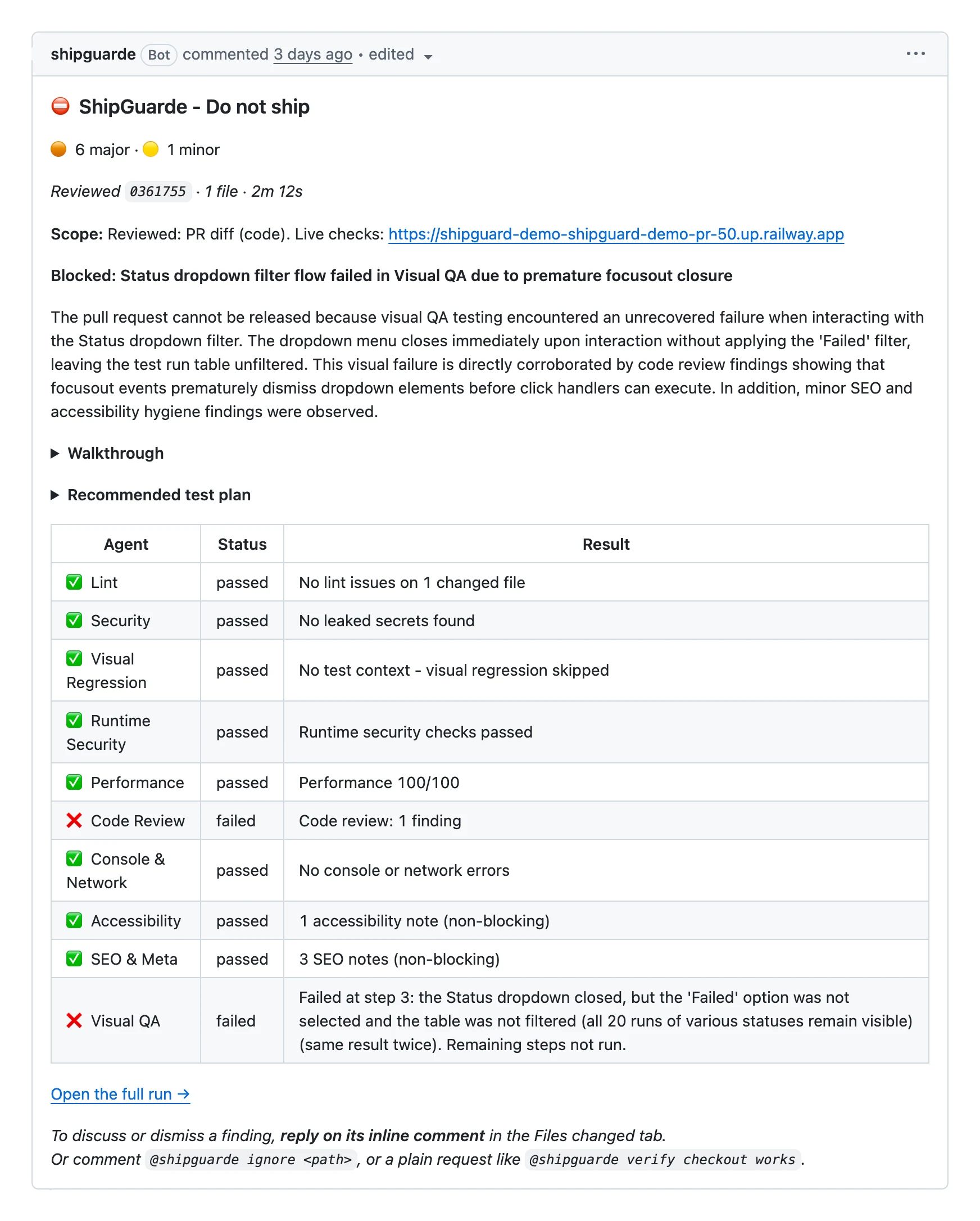
Task: Click the green check icon for Performance
Action: point(74,781)
